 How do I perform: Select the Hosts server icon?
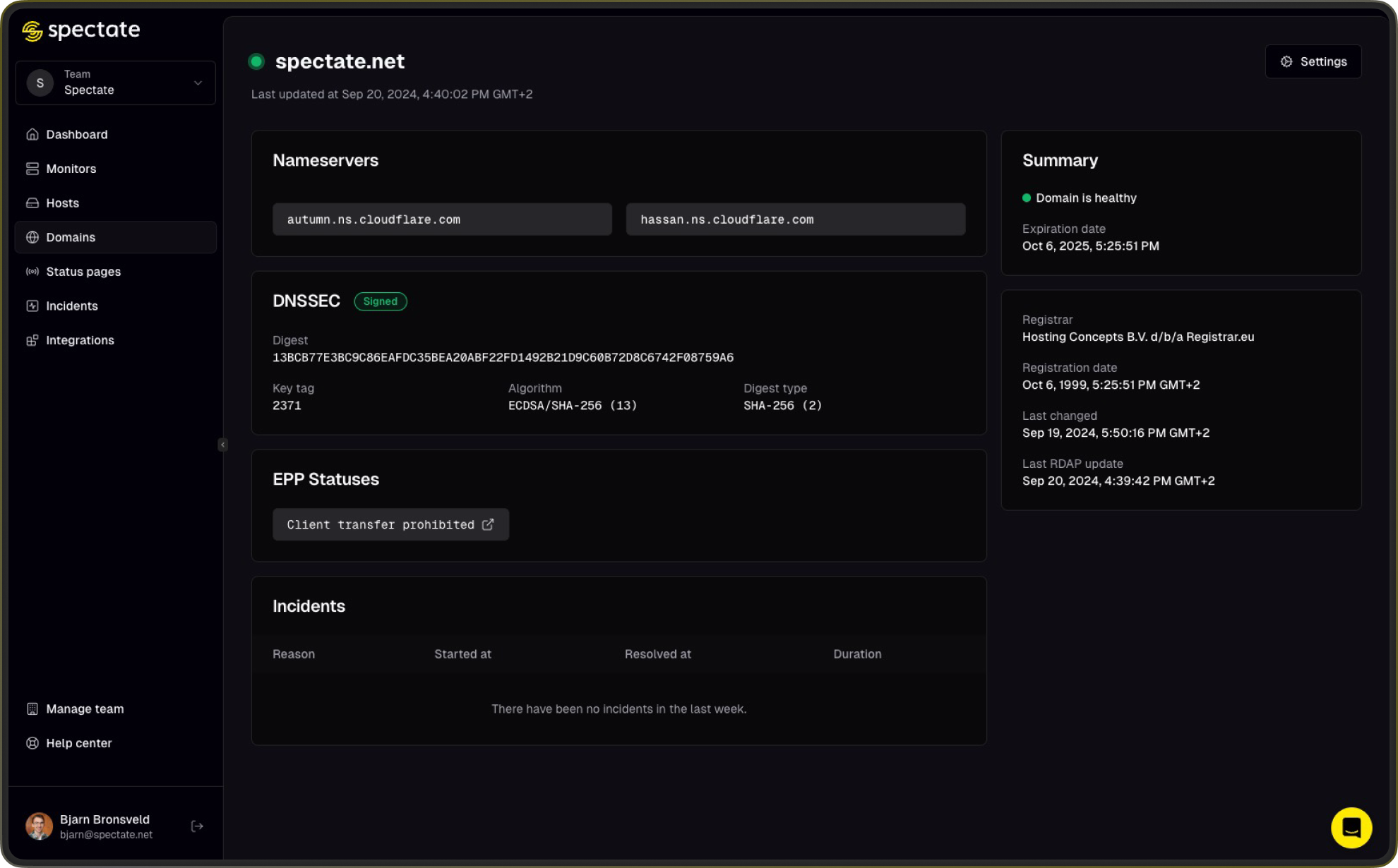point(32,203)
